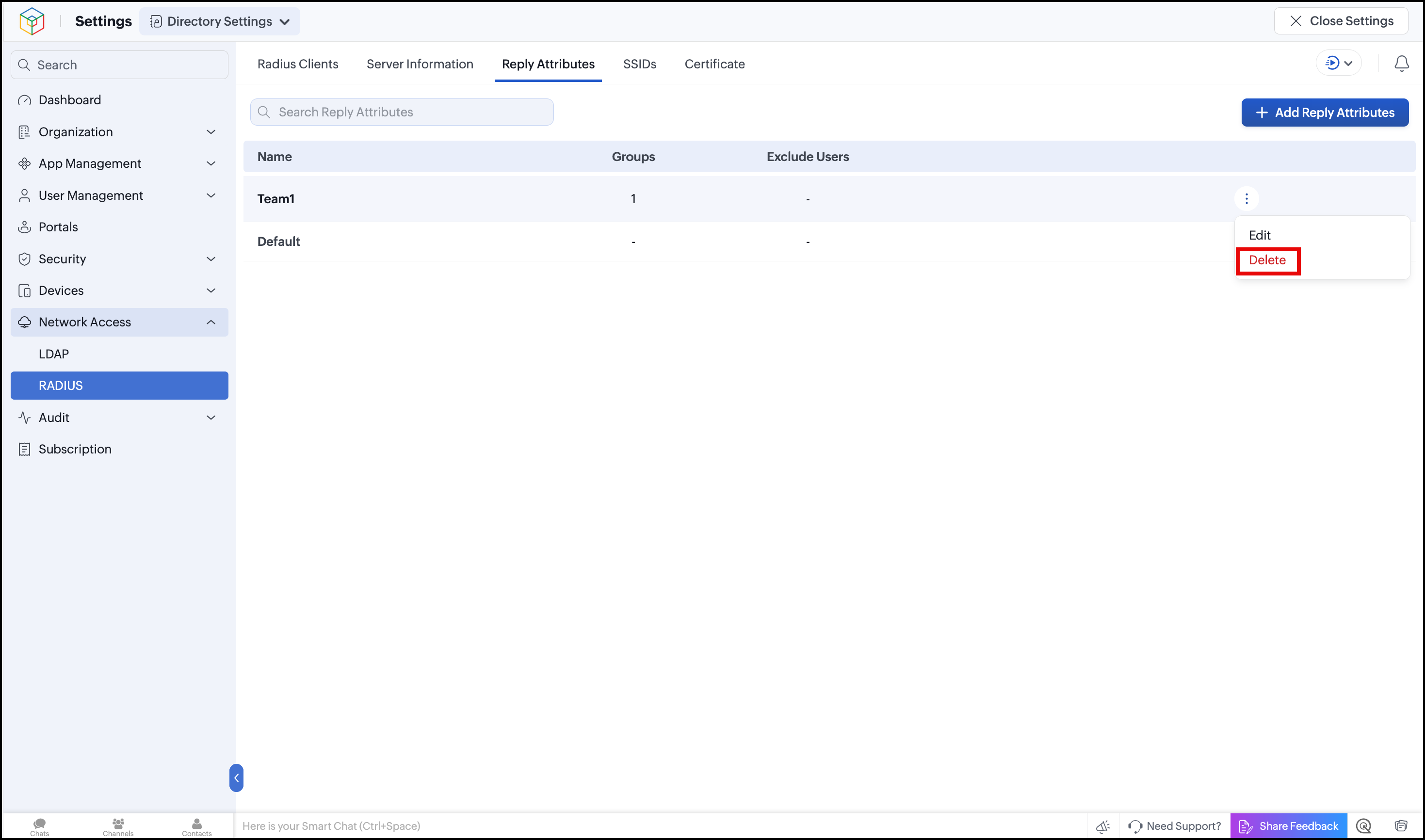Screen dimensions: 1425x840
Task: Open the quick actions play dropdown
Action: (x=1338, y=63)
